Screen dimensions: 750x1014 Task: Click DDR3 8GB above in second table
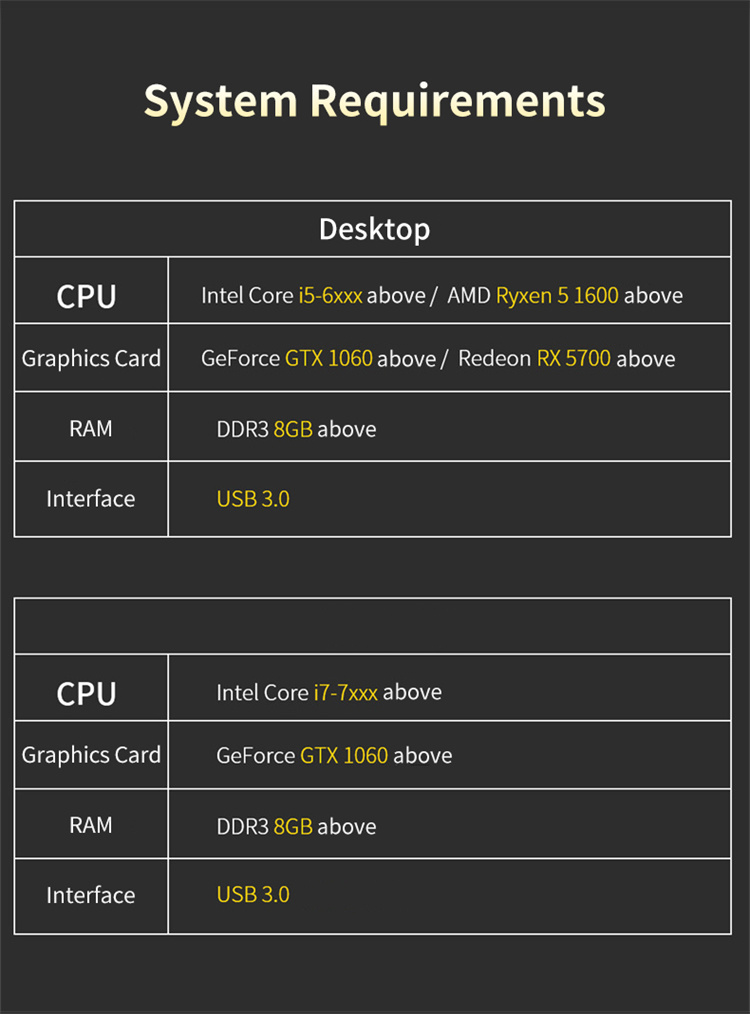coord(296,826)
